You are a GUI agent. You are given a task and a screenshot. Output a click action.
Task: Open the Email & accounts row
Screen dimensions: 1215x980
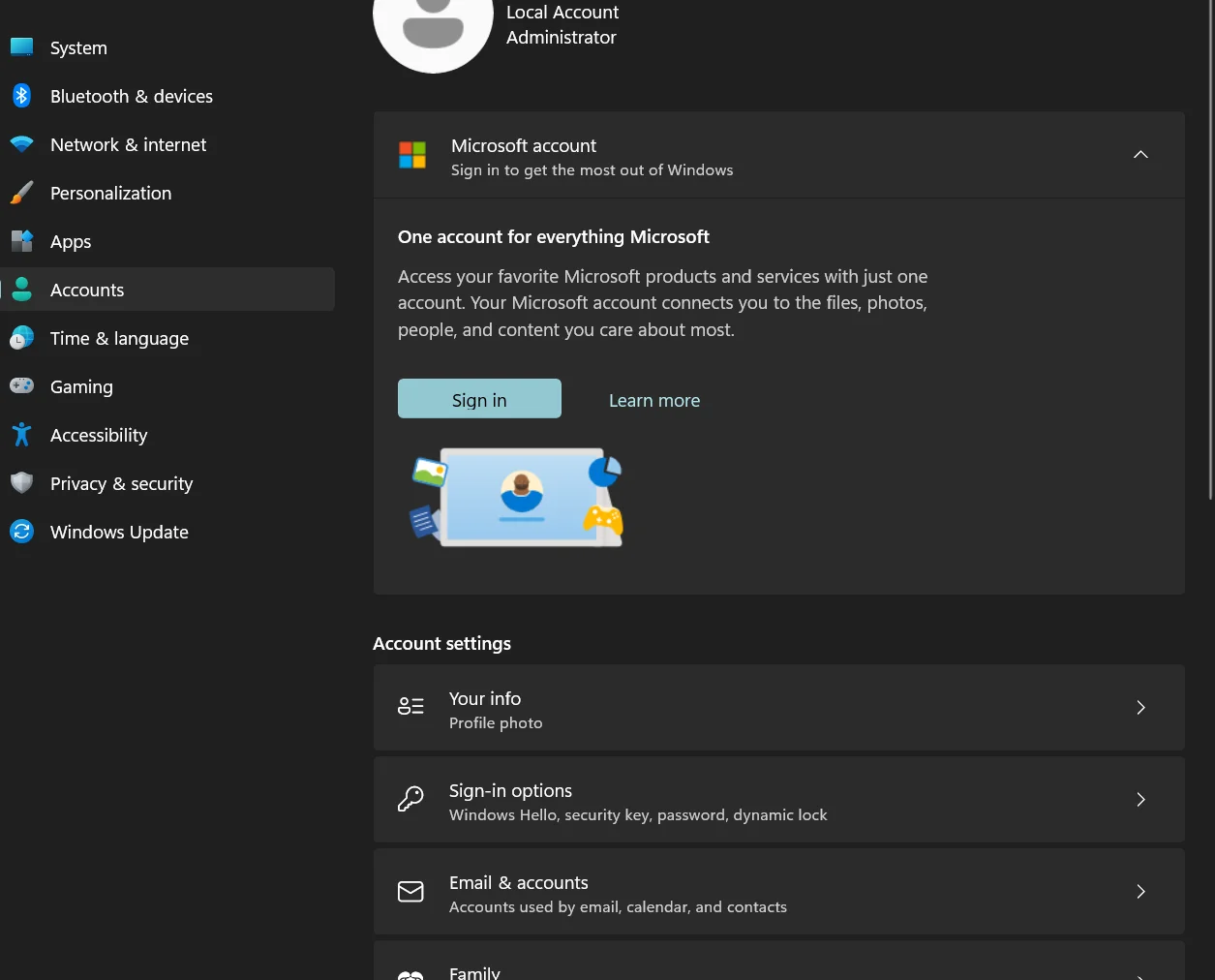tap(779, 892)
